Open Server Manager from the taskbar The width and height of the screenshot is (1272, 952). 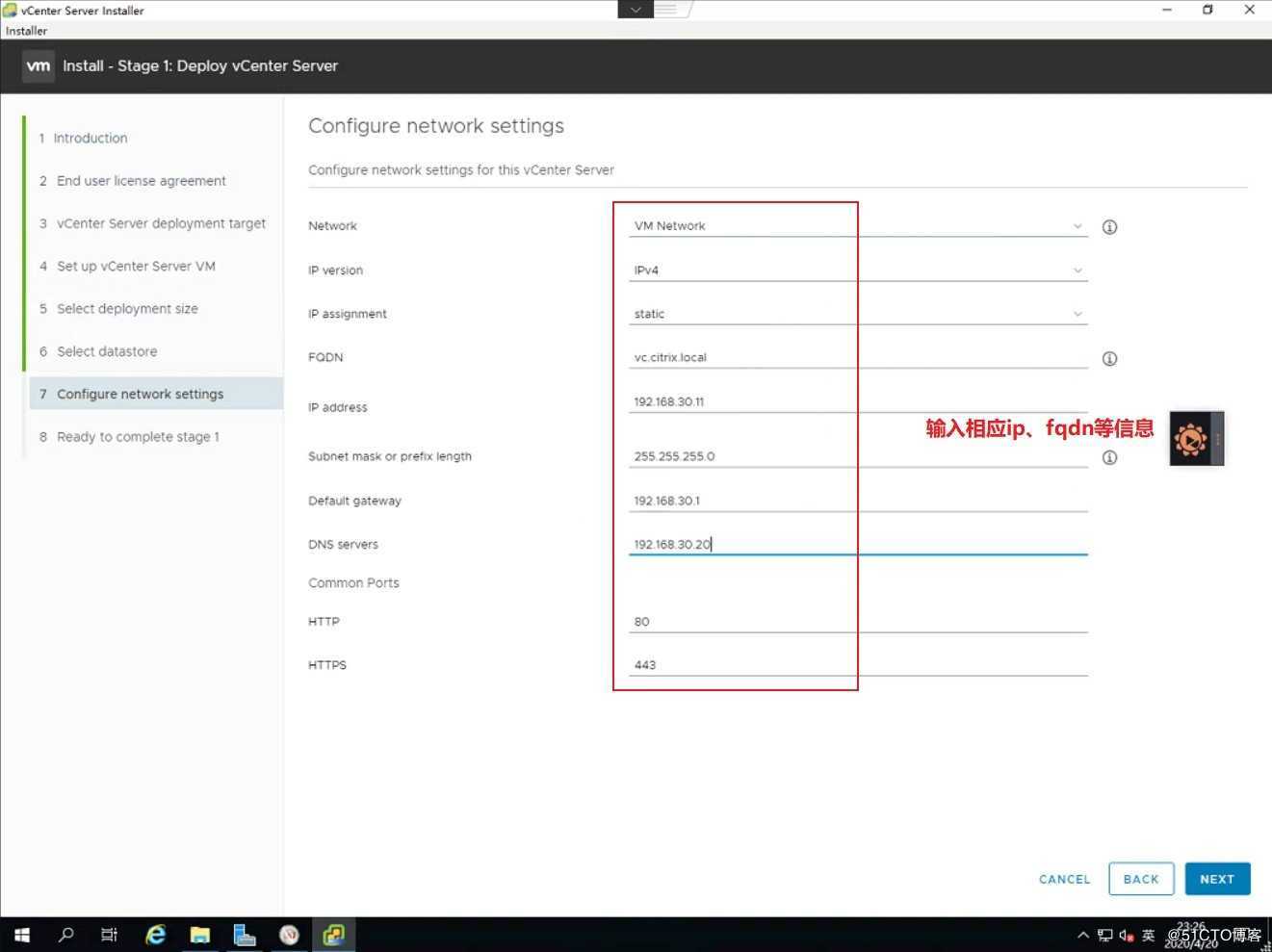click(245, 935)
